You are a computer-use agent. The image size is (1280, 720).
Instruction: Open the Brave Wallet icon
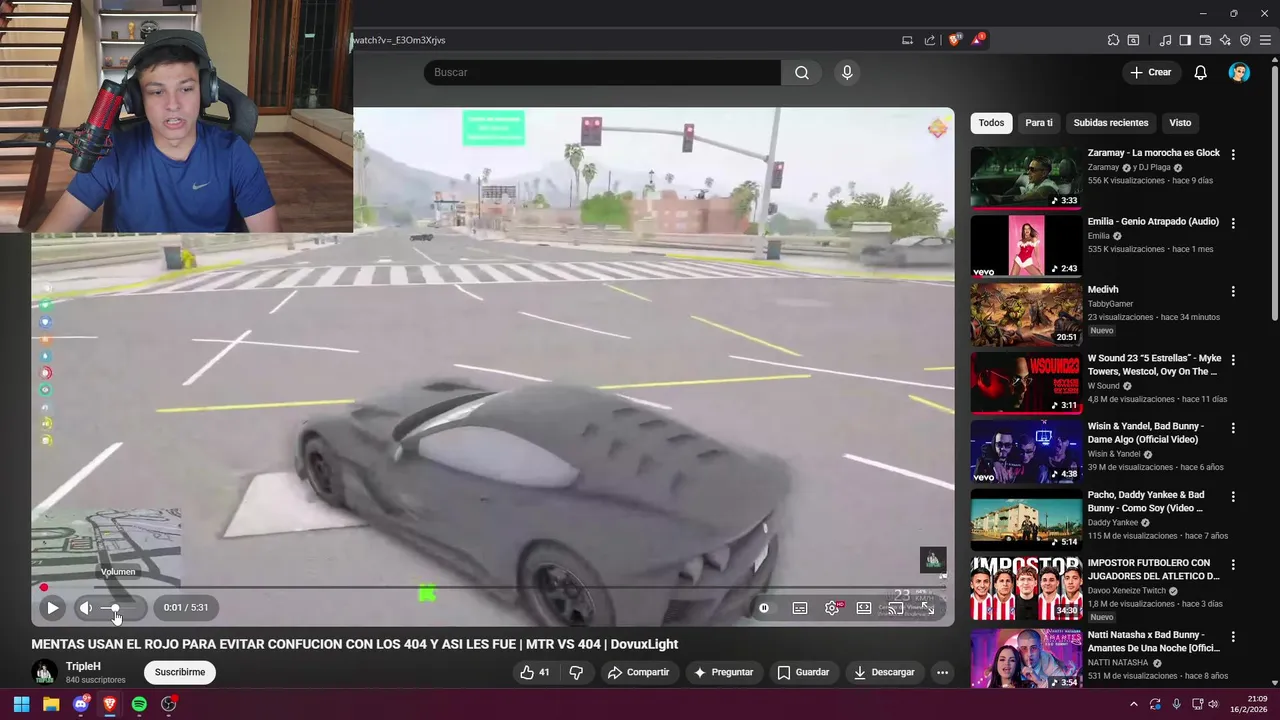pyautogui.click(x=1205, y=40)
